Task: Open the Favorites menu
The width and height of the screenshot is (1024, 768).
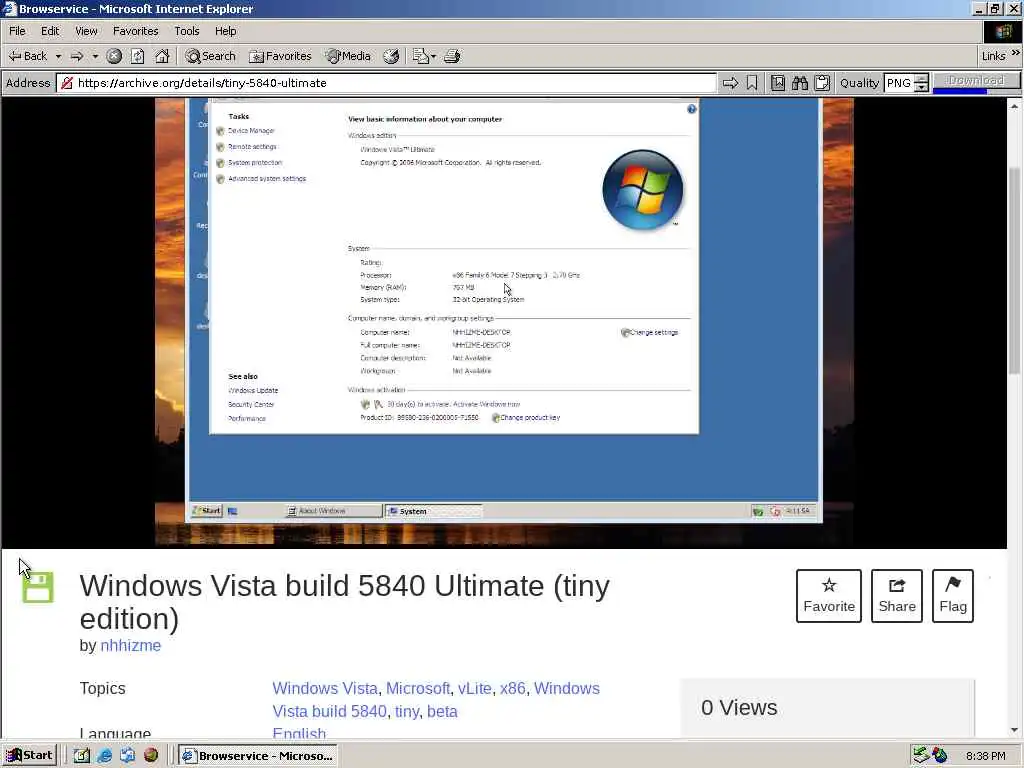Action: 135,31
